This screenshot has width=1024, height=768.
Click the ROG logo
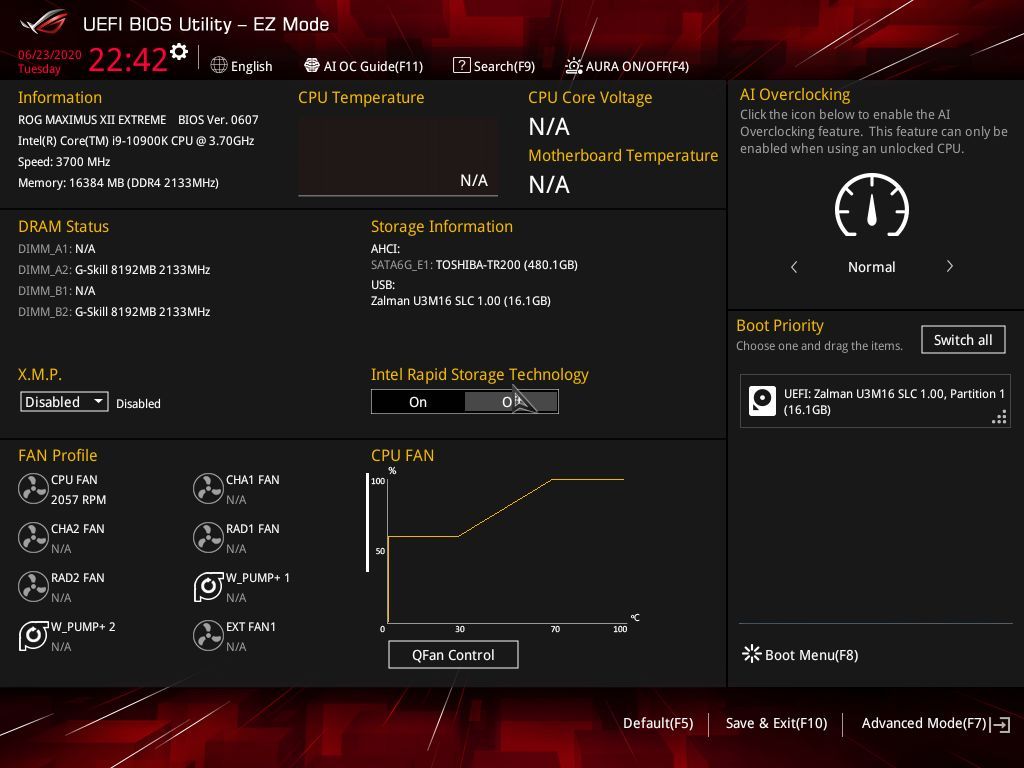[44, 22]
